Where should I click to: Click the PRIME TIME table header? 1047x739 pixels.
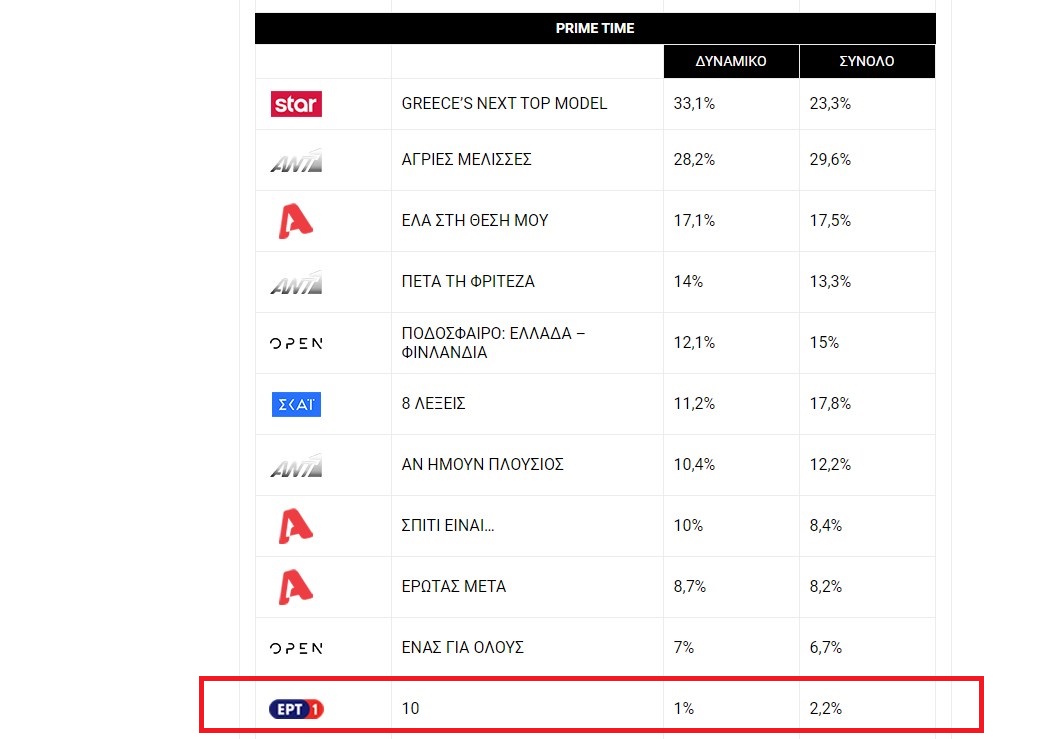pos(595,29)
